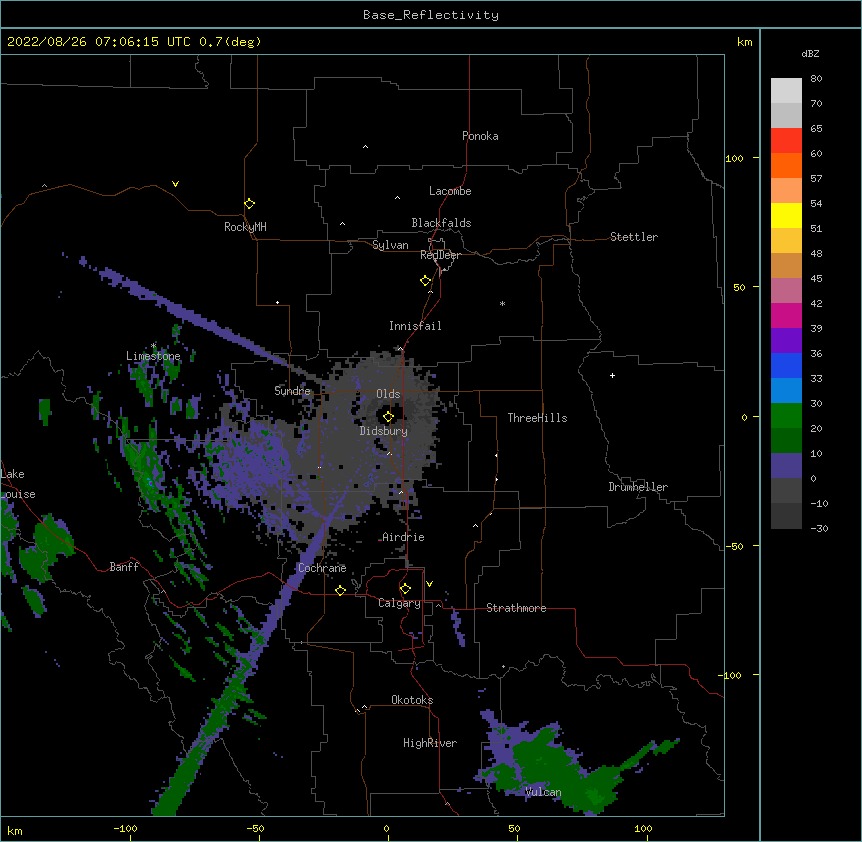Select the yellow V marker northeast of Calgary
862x842 pixels.
[429, 584]
